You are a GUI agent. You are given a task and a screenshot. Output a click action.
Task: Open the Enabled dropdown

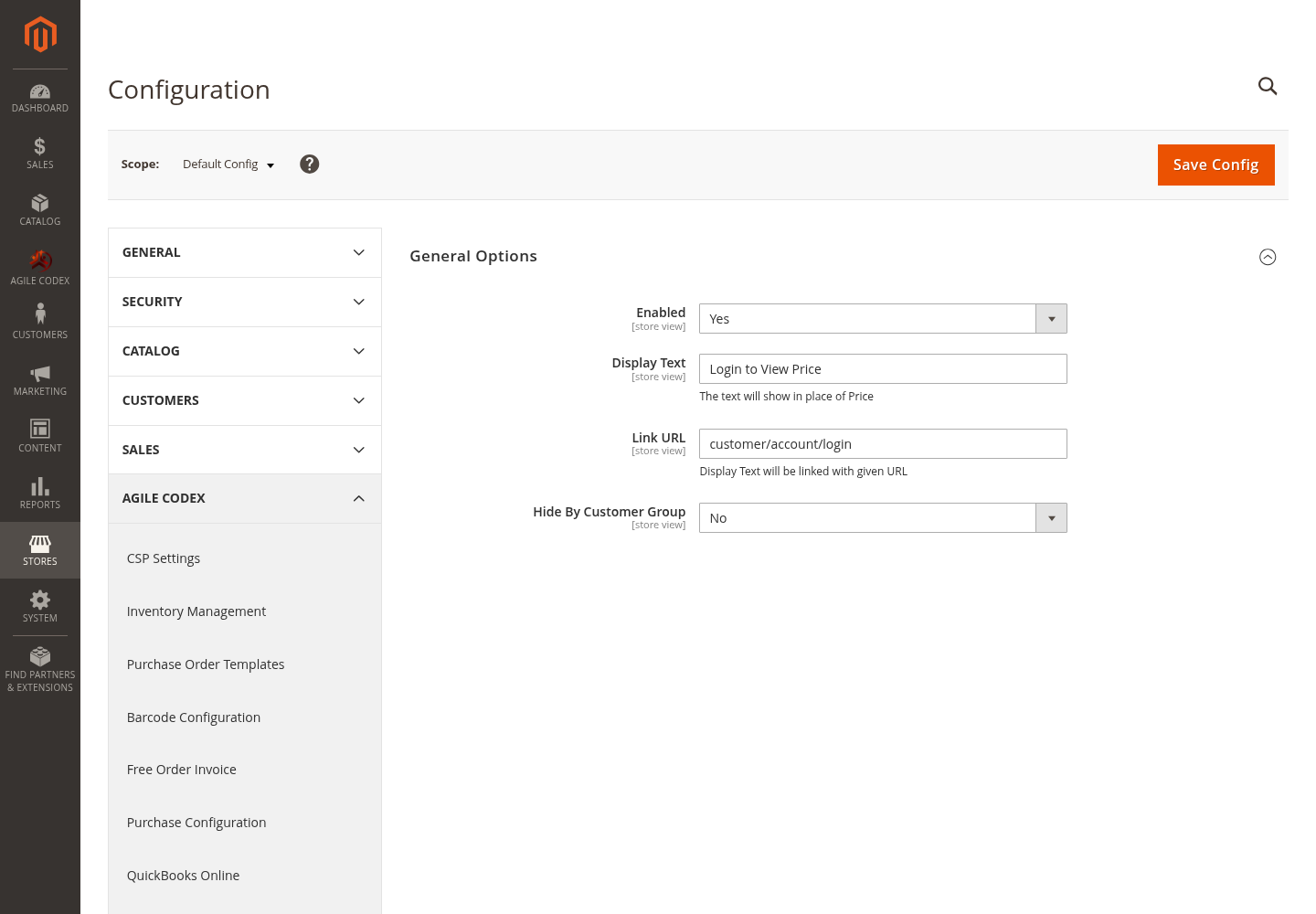pos(883,319)
